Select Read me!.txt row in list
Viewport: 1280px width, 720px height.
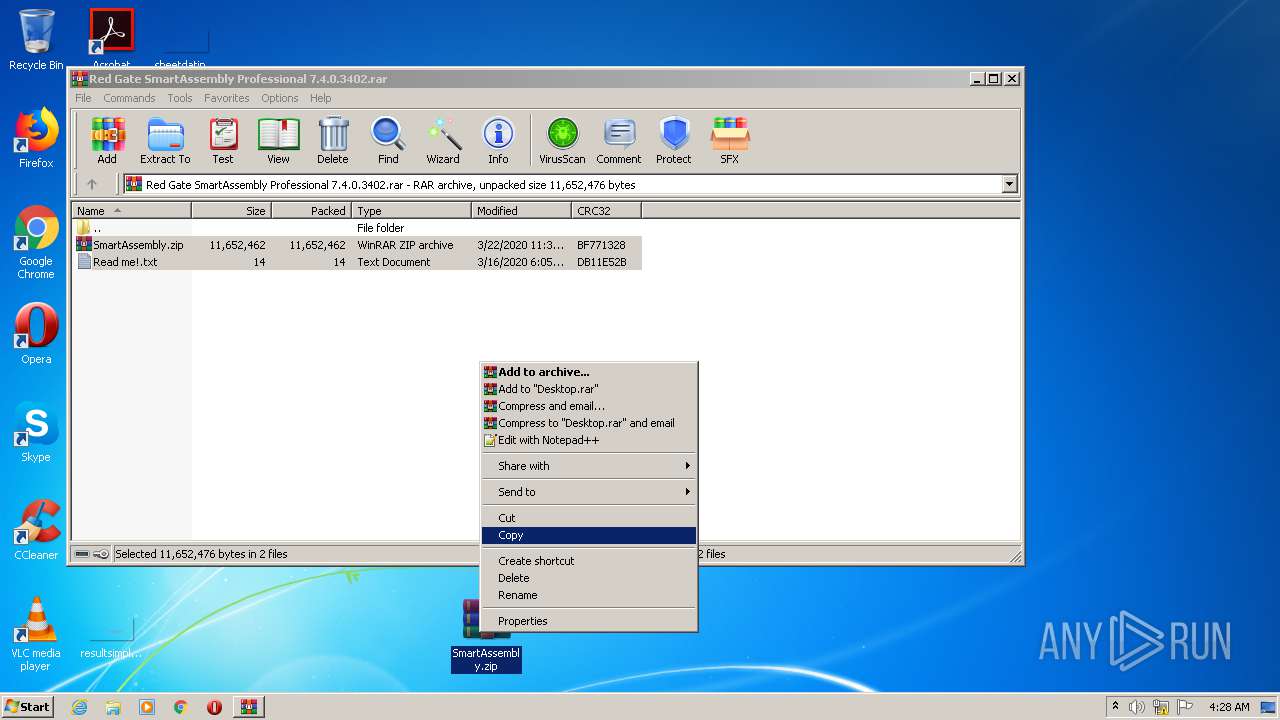pos(357,262)
